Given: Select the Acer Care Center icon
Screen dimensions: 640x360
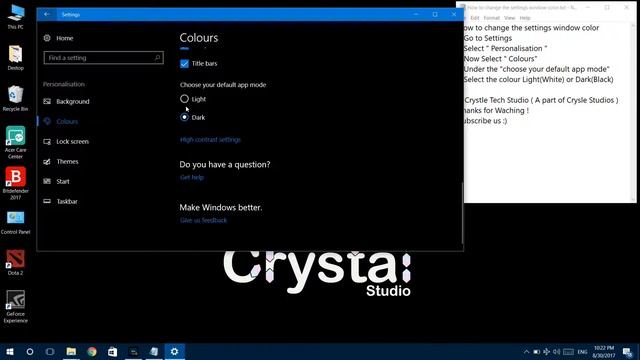Looking at the screenshot, I should pyautogui.click(x=16, y=142).
